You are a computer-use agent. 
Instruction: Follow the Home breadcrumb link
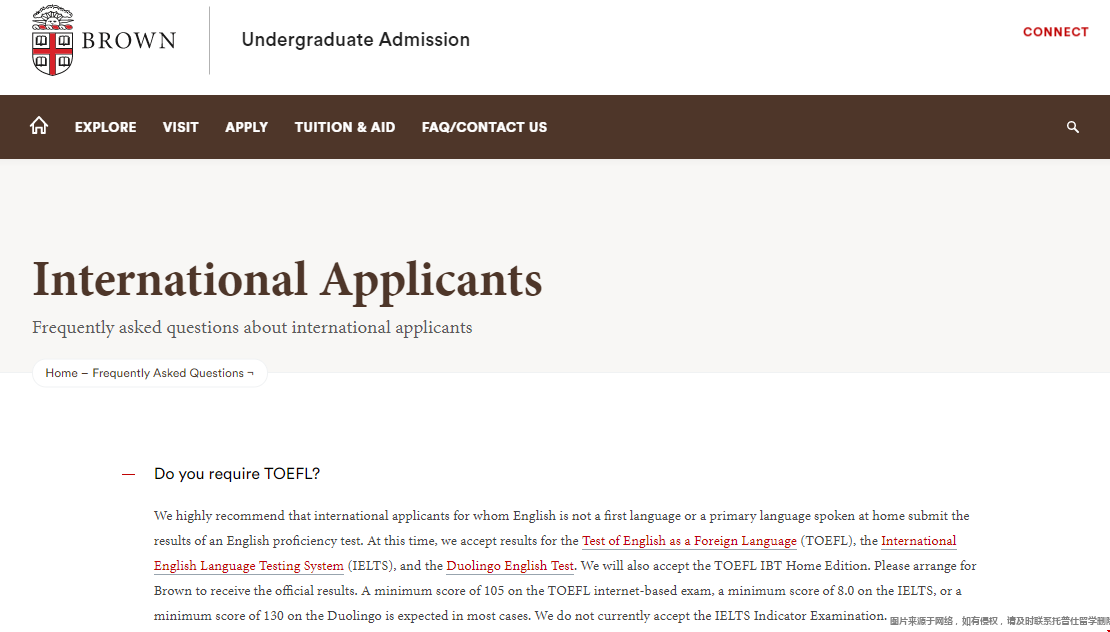click(x=62, y=373)
